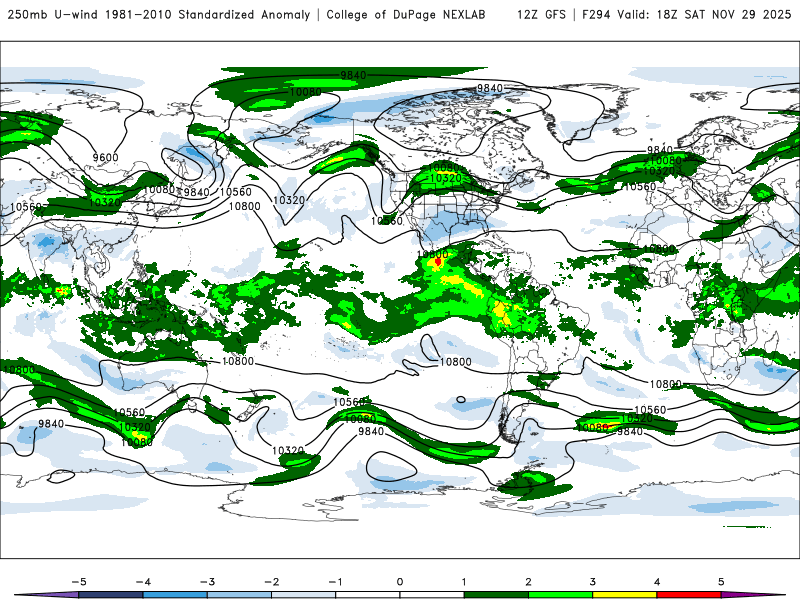800x600 pixels.
Task: Click the bright green 2 to 3 colorbar segment
Action: pyautogui.click(x=560, y=595)
